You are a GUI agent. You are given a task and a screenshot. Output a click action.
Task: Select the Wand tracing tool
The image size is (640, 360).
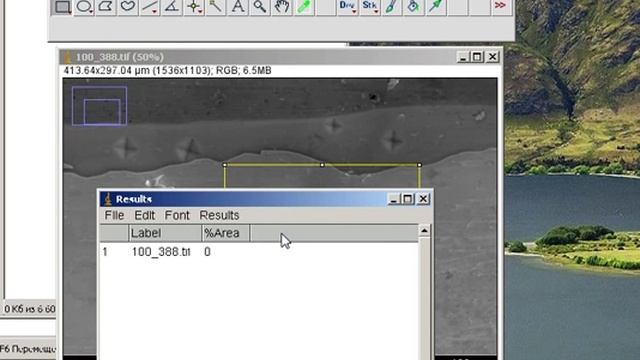tap(216, 6)
